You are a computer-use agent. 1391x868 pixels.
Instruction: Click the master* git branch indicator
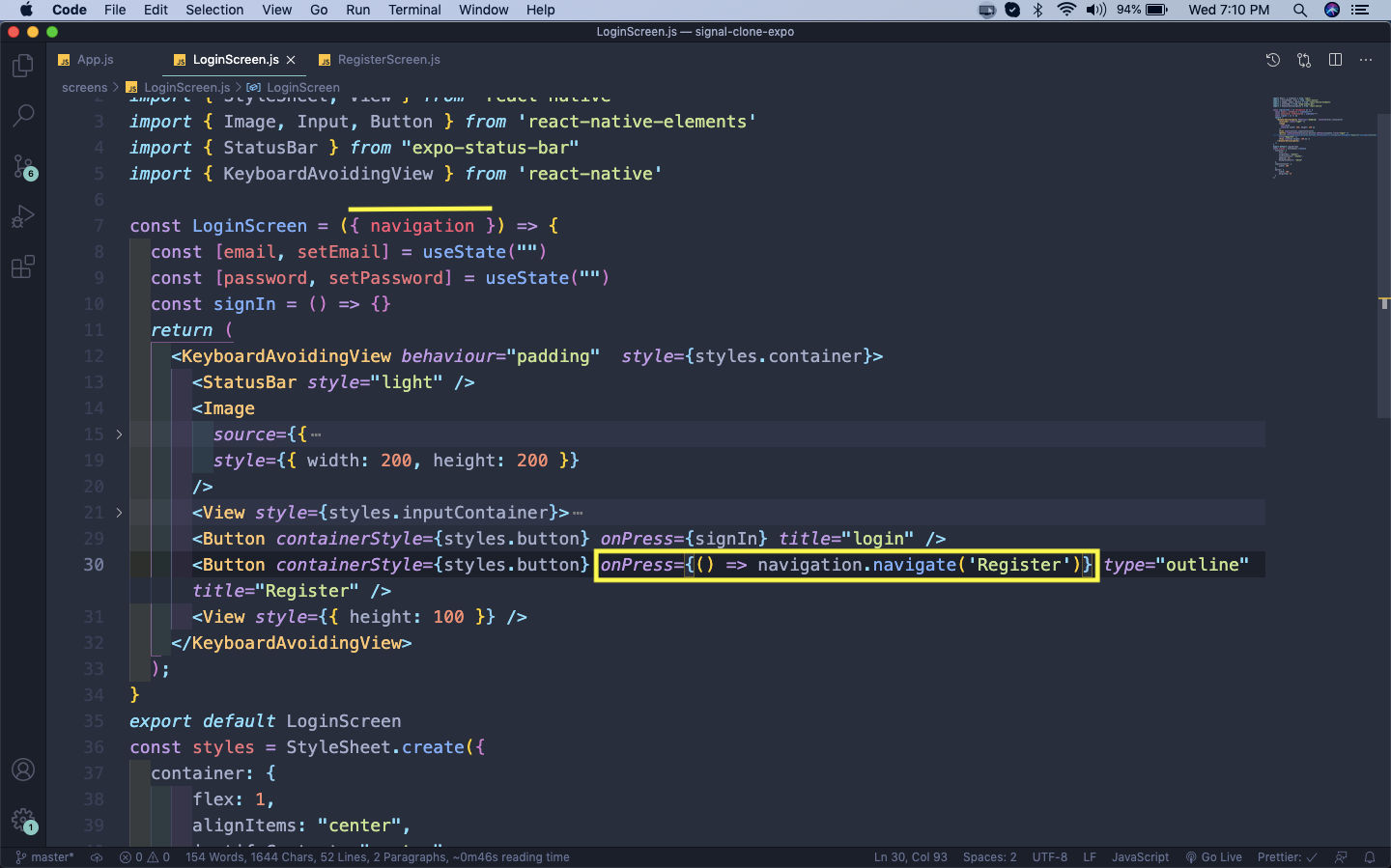[44, 857]
